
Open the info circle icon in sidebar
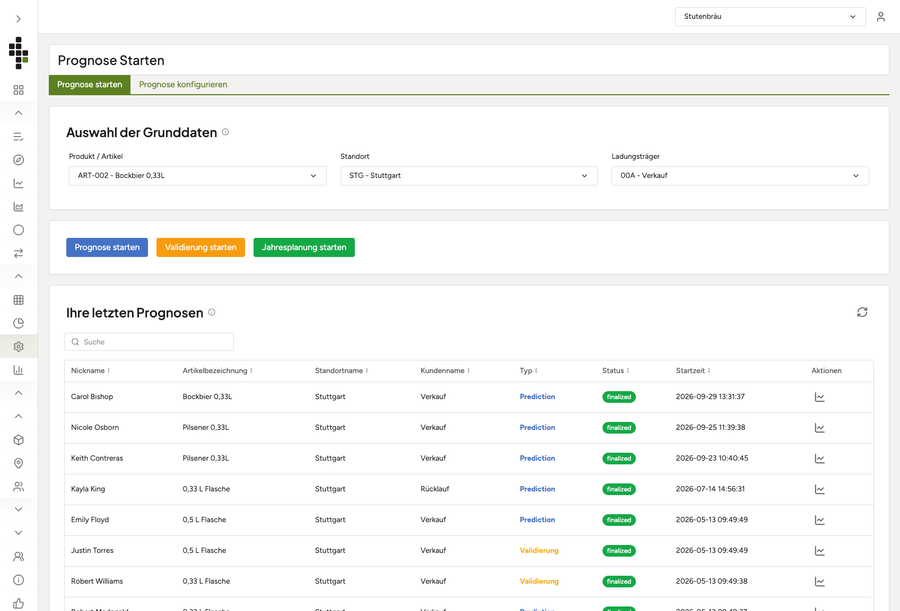18,580
